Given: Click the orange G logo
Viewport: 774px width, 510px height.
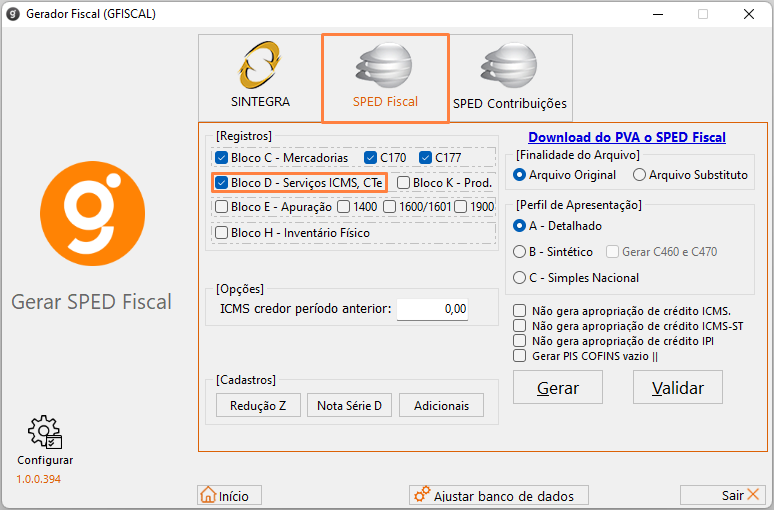Looking at the screenshot, I should coord(92,213).
